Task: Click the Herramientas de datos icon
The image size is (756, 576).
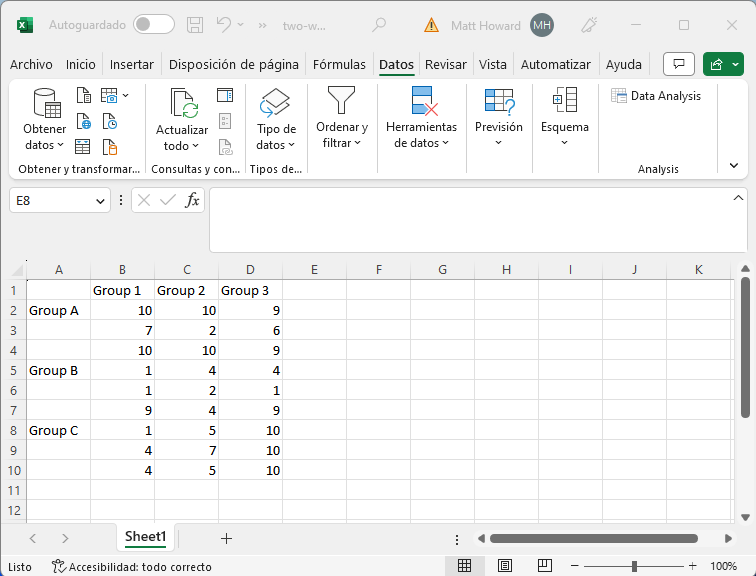Action: click(x=421, y=101)
